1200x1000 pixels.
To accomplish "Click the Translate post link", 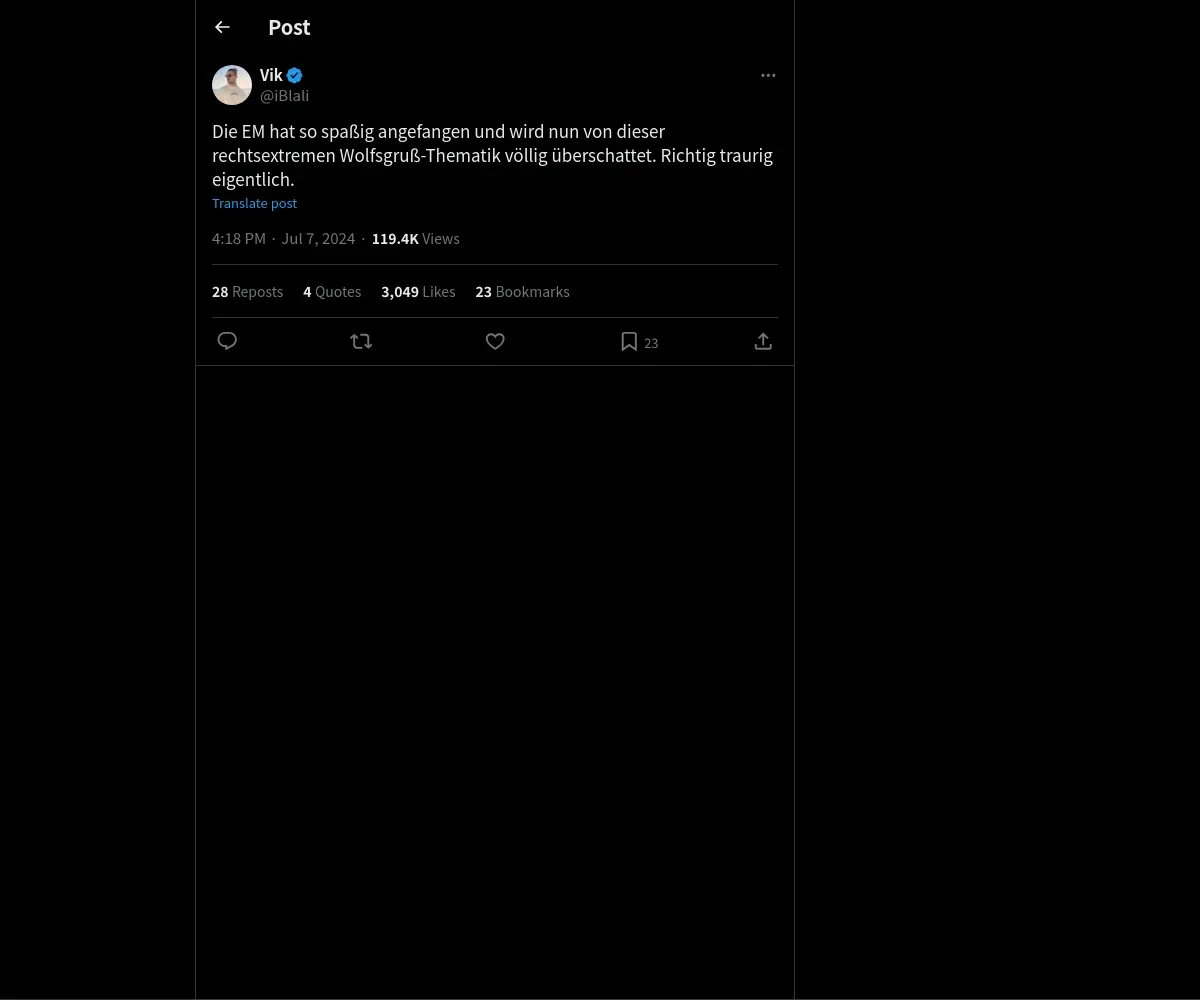I will 254,203.
